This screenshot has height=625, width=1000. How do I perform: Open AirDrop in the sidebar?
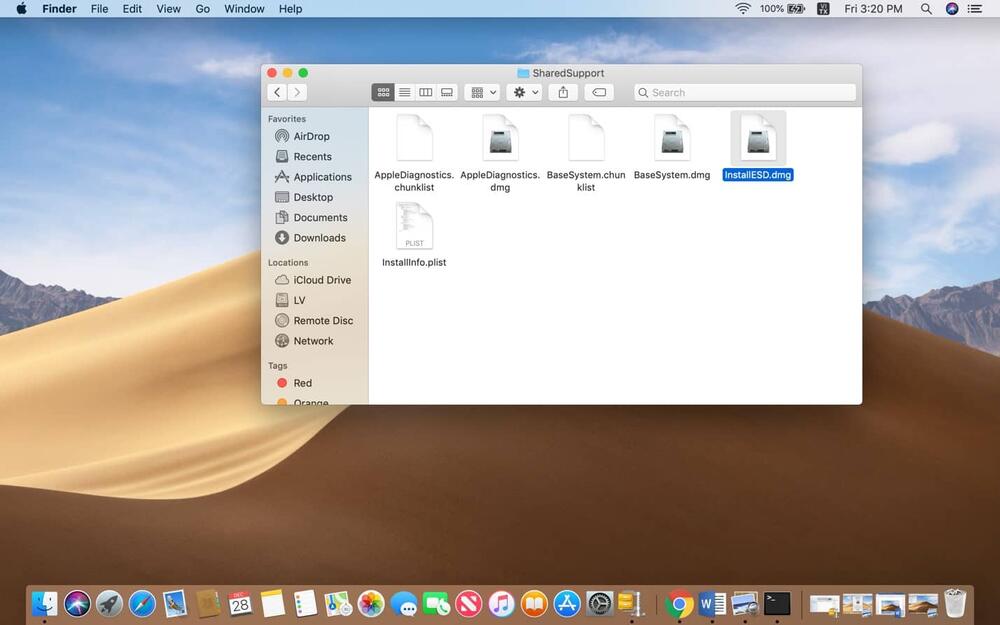[311, 136]
